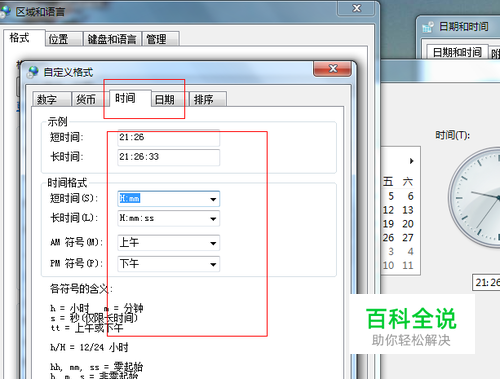Open the 管理 tab
The image size is (500, 379).
[x=161, y=39]
